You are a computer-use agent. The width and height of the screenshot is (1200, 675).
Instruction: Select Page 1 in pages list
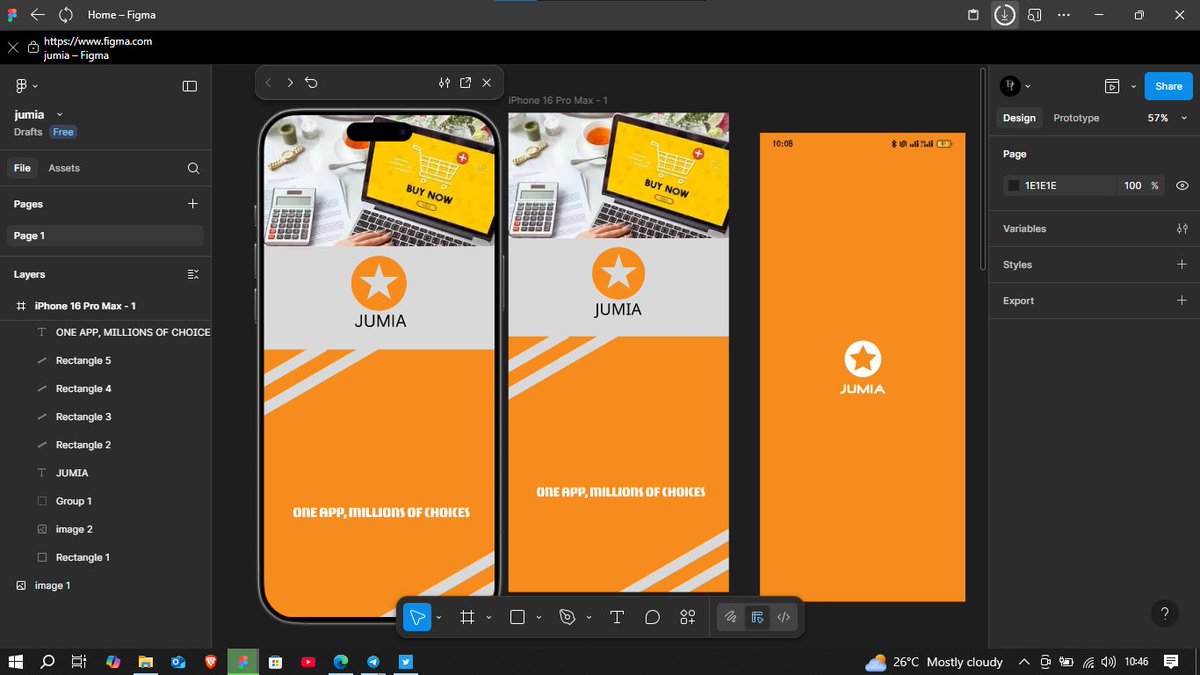(105, 236)
